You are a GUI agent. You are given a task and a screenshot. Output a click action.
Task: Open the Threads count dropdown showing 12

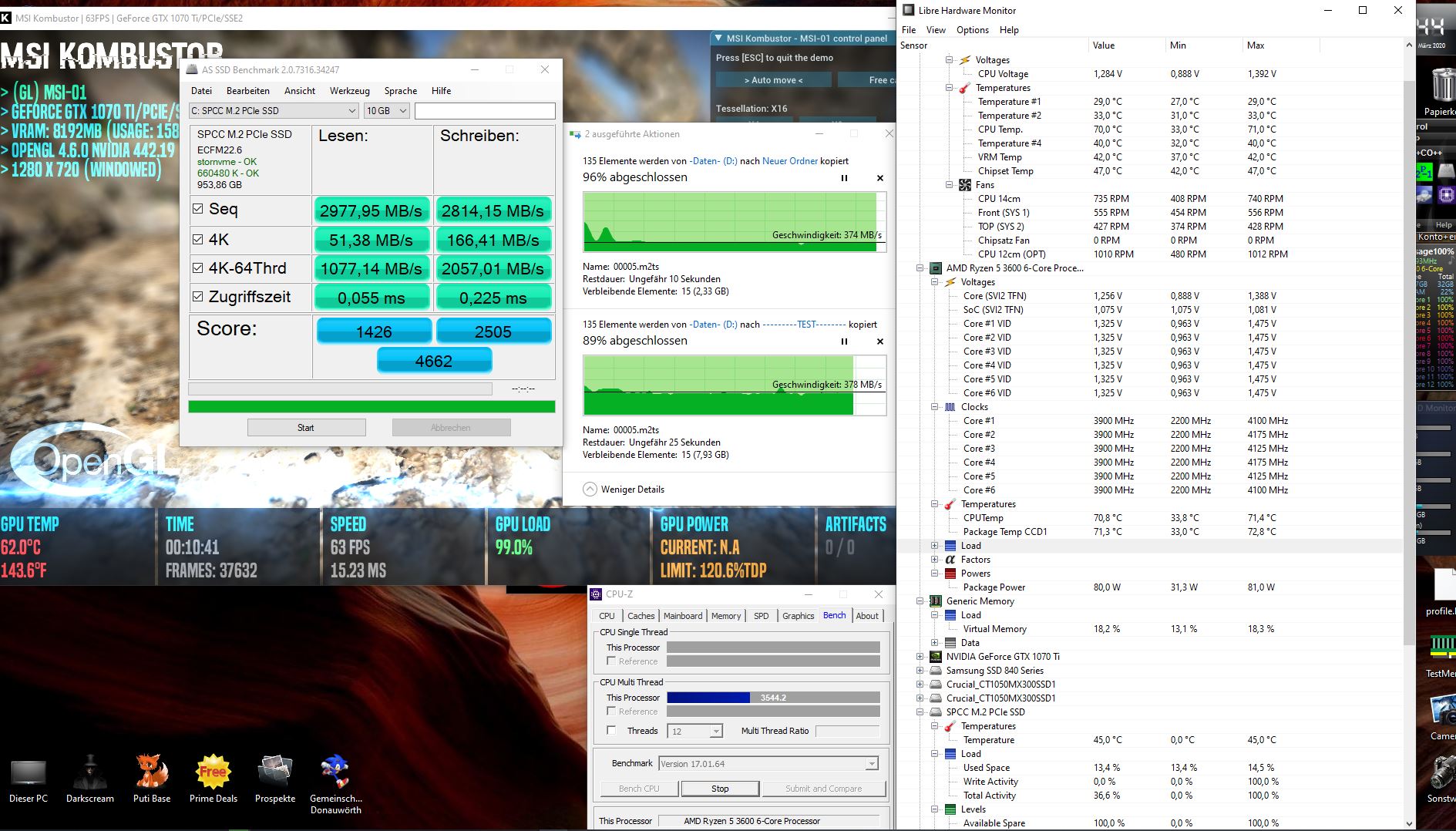tap(694, 731)
